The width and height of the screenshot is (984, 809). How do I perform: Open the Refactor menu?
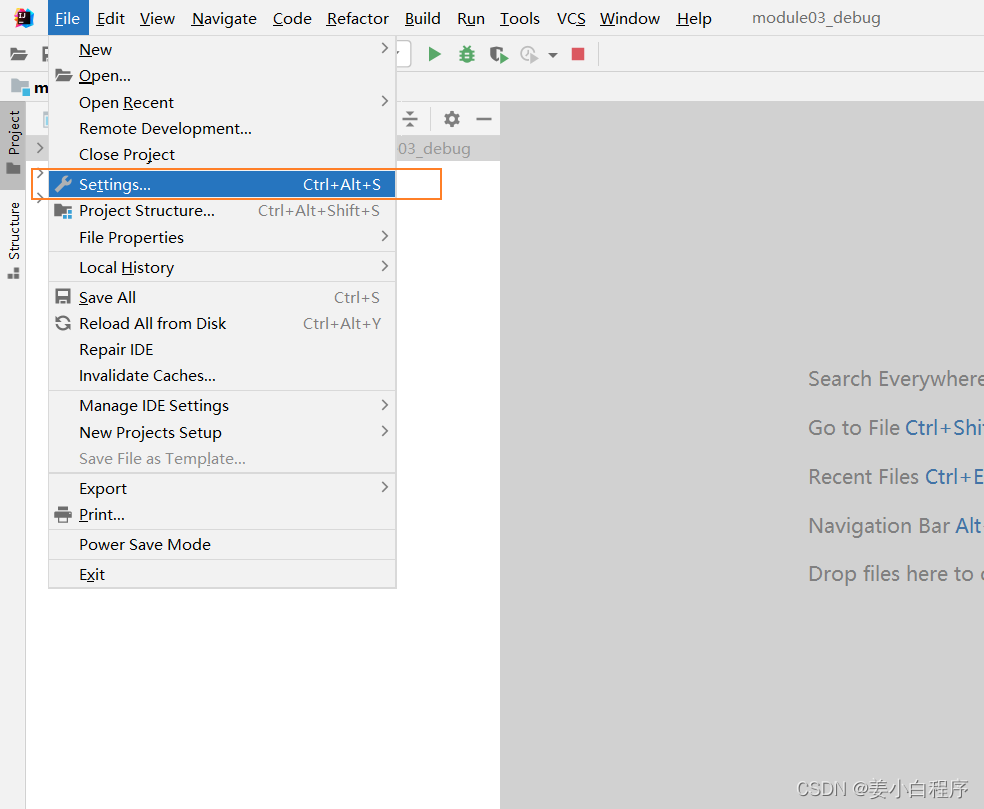click(358, 19)
